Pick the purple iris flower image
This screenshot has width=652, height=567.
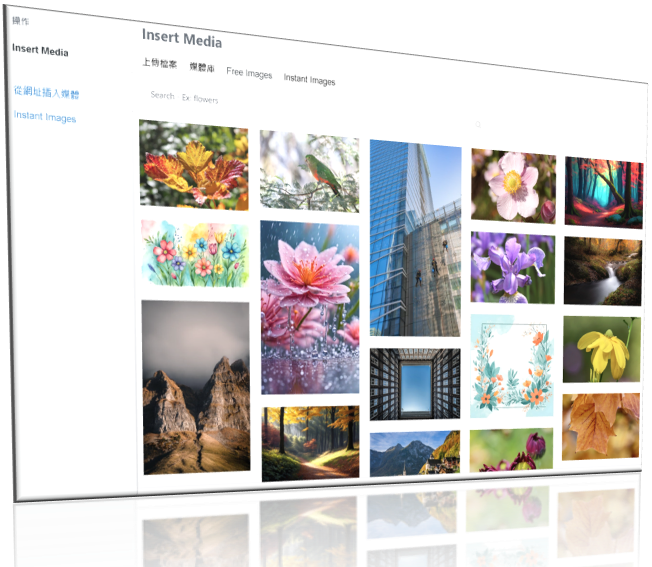tap(512, 268)
